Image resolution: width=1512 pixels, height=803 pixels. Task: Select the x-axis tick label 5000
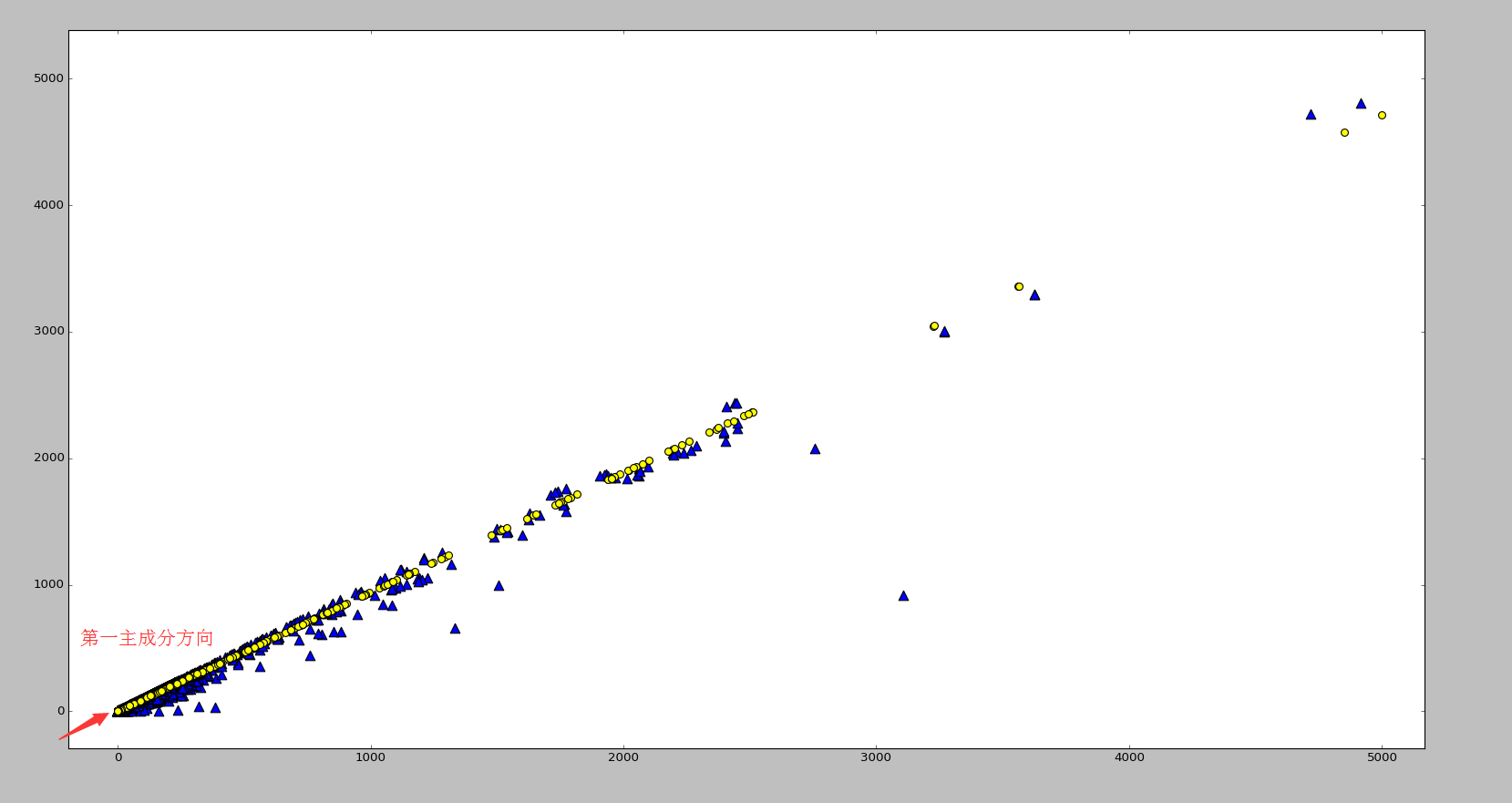pos(1382,757)
